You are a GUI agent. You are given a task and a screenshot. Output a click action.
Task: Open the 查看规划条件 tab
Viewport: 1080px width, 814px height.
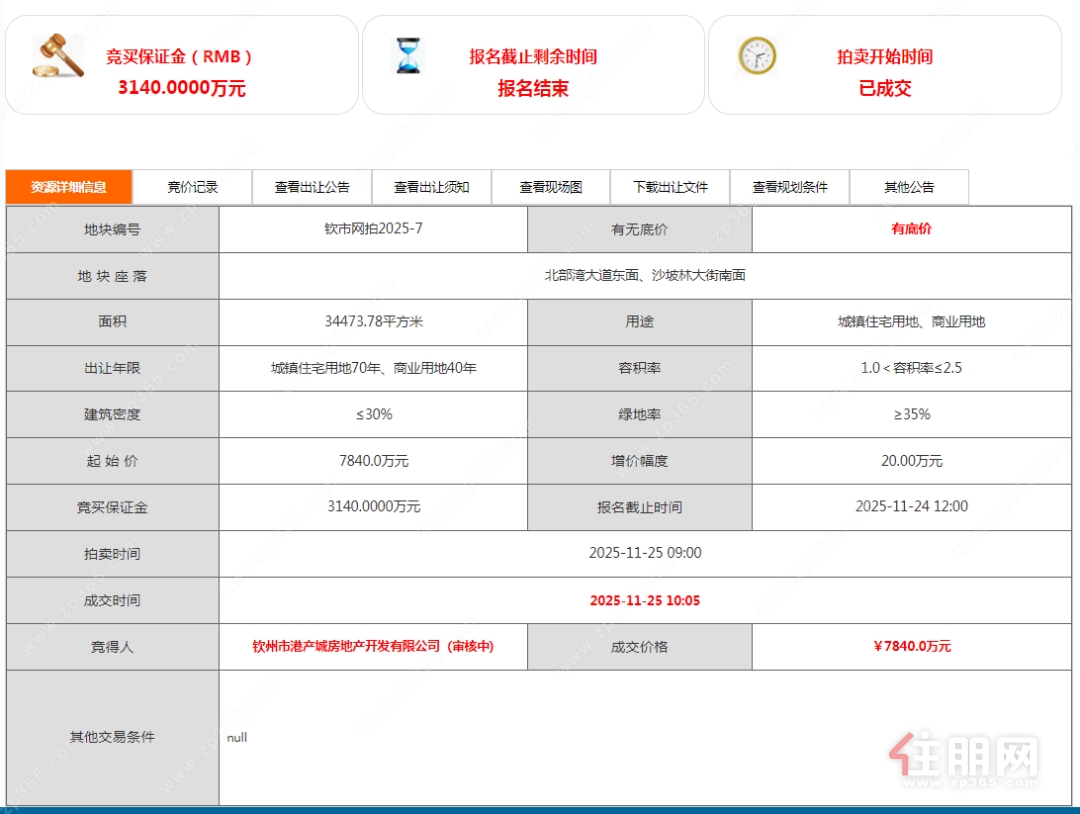(x=790, y=187)
